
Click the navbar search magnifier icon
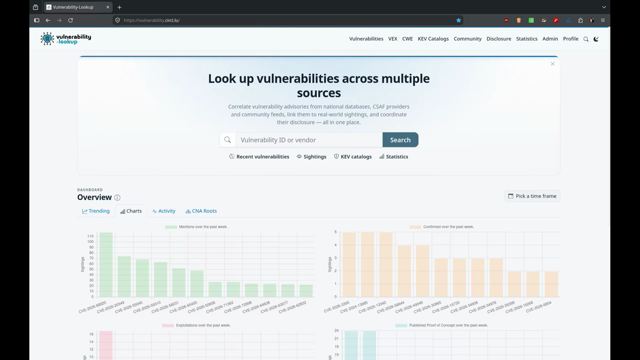click(x=586, y=39)
